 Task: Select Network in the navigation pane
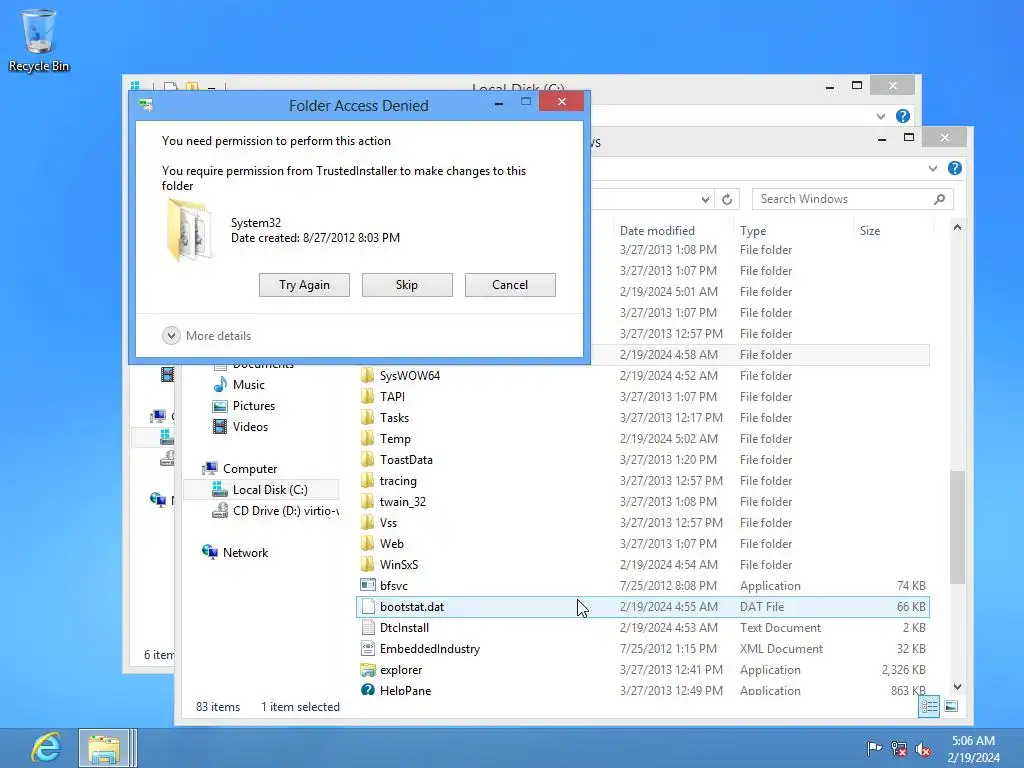pyautogui.click(x=245, y=552)
